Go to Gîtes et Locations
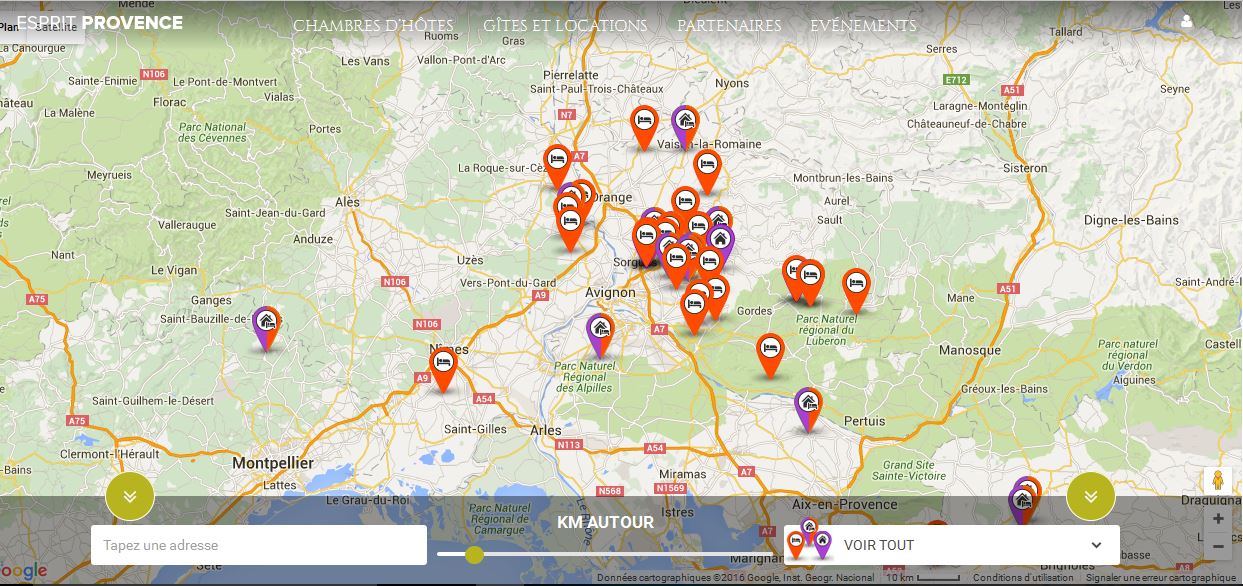 coord(565,26)
